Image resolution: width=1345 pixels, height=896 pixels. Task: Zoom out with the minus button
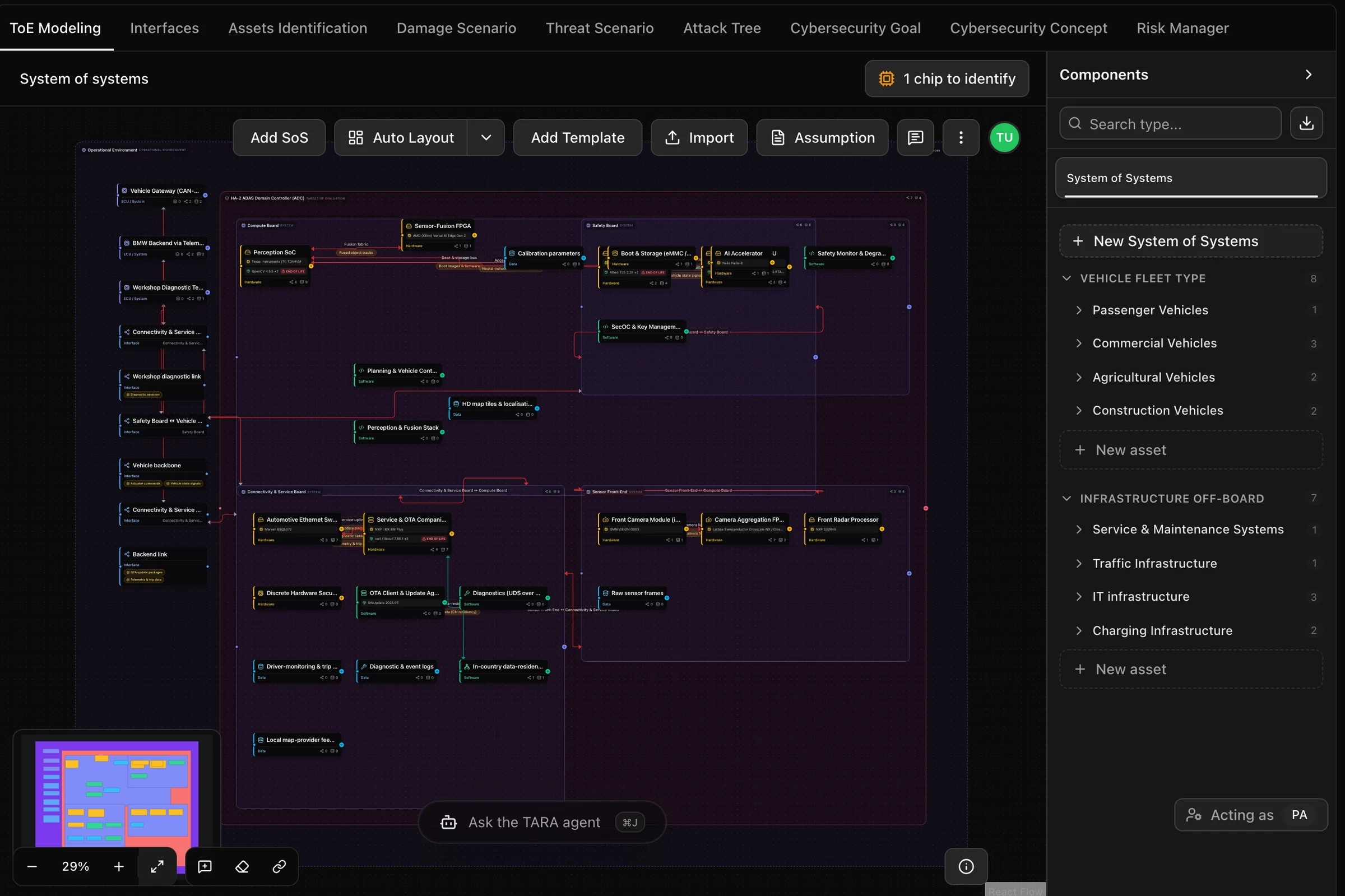coord(32,866)
